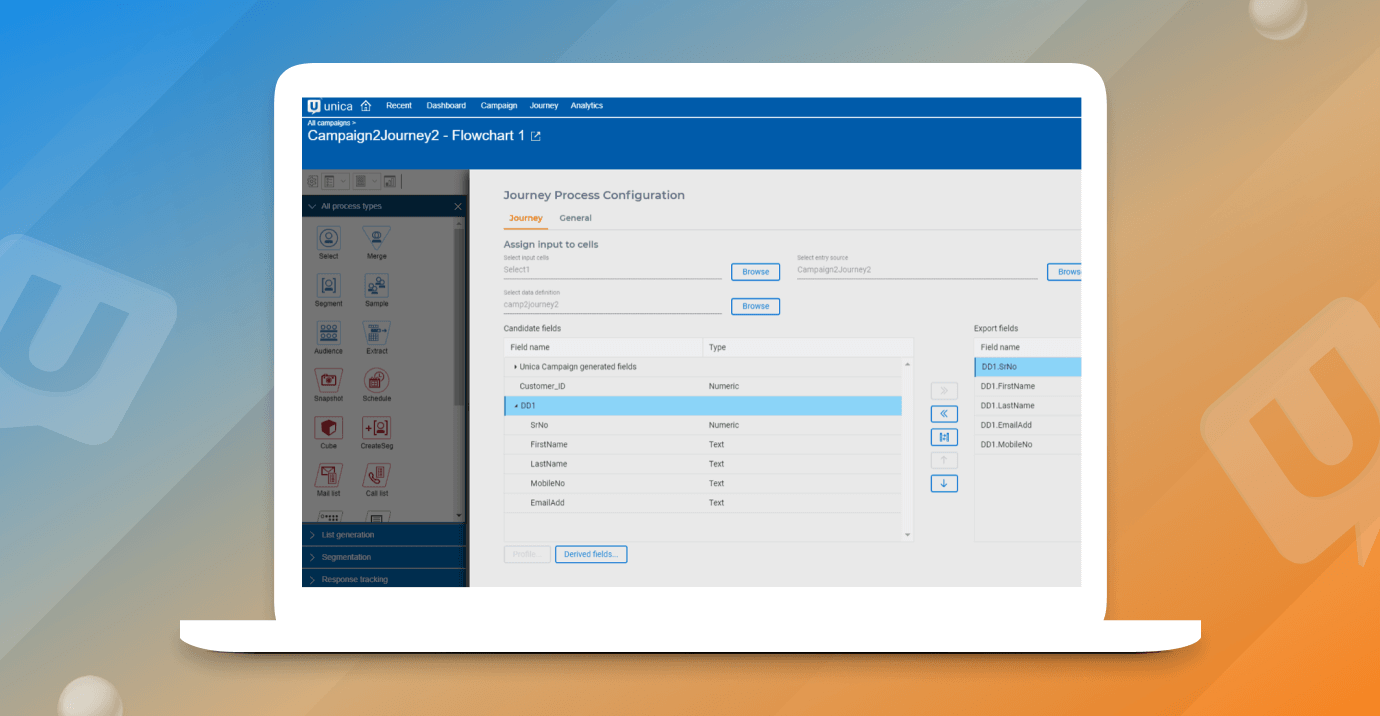The height and width of the screenshot is (716, 1380).
Task: Select the FirstName candidate field
Action: click(702, 445)
